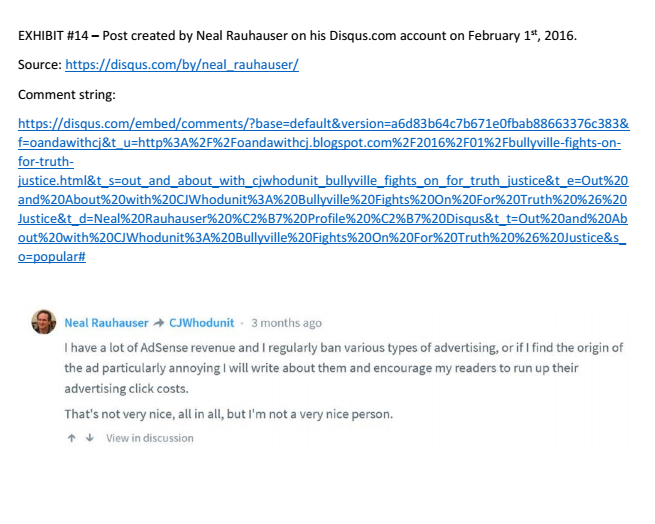Click Neal Rauhauser's profile avatar
This screenshot has width=655, height=524.
coord(43,322)
